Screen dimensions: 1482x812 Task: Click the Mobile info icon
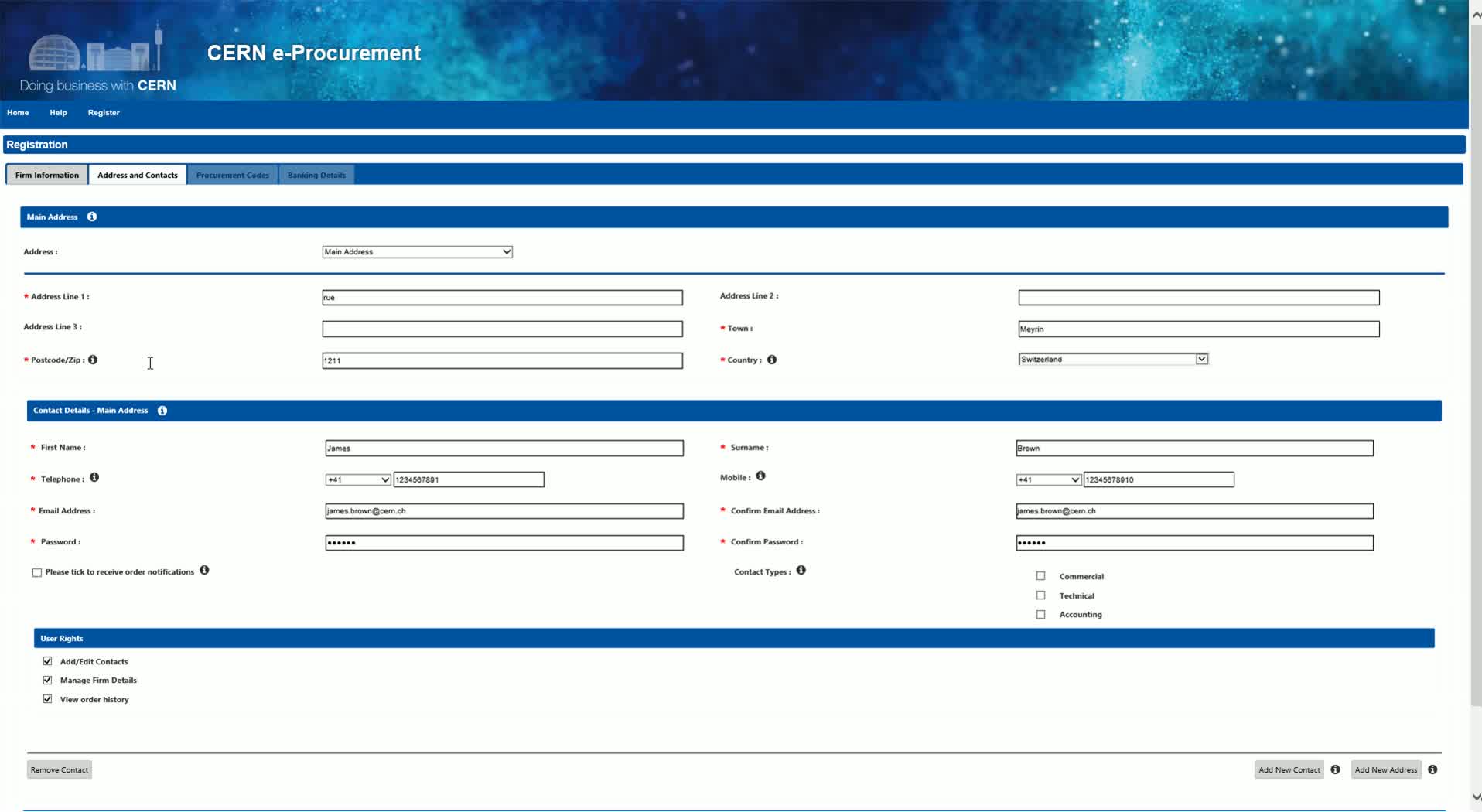click(x=761, y=476)
